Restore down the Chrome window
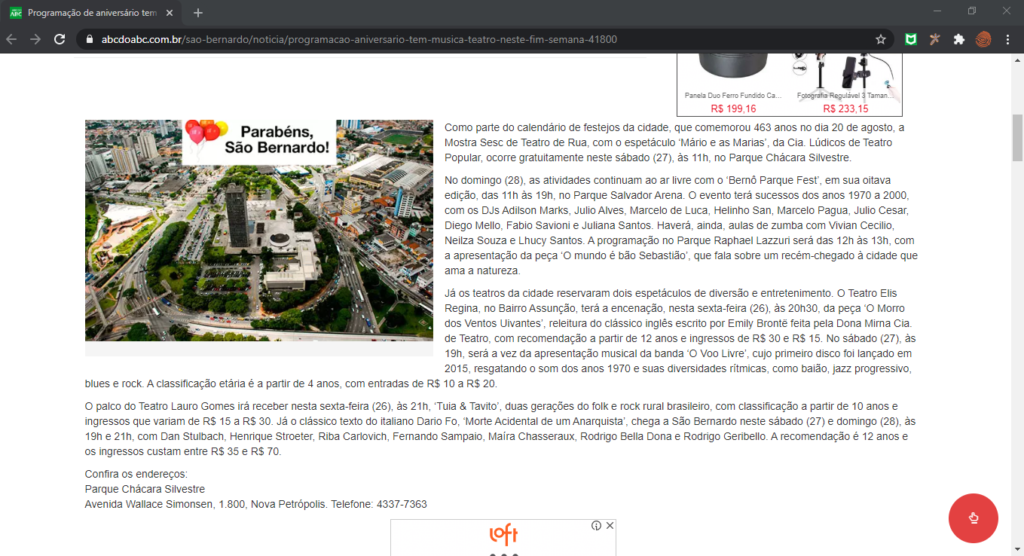The image size is (1024, 556). click(972, 11)
